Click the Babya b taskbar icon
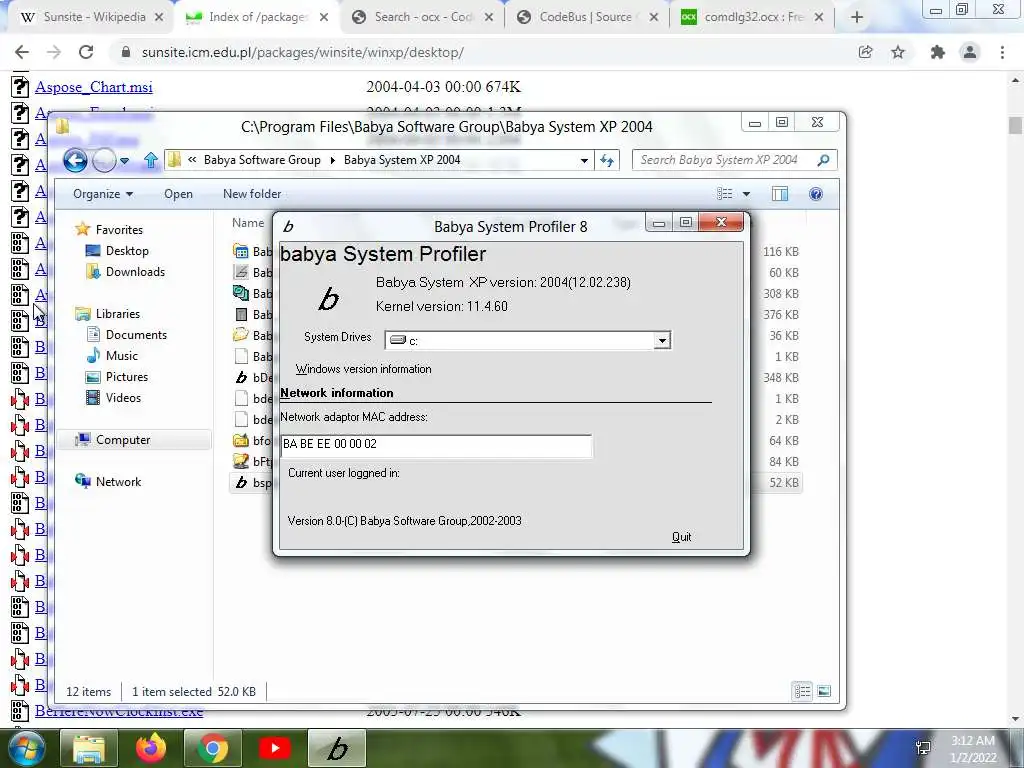 [x=337, y=748]
